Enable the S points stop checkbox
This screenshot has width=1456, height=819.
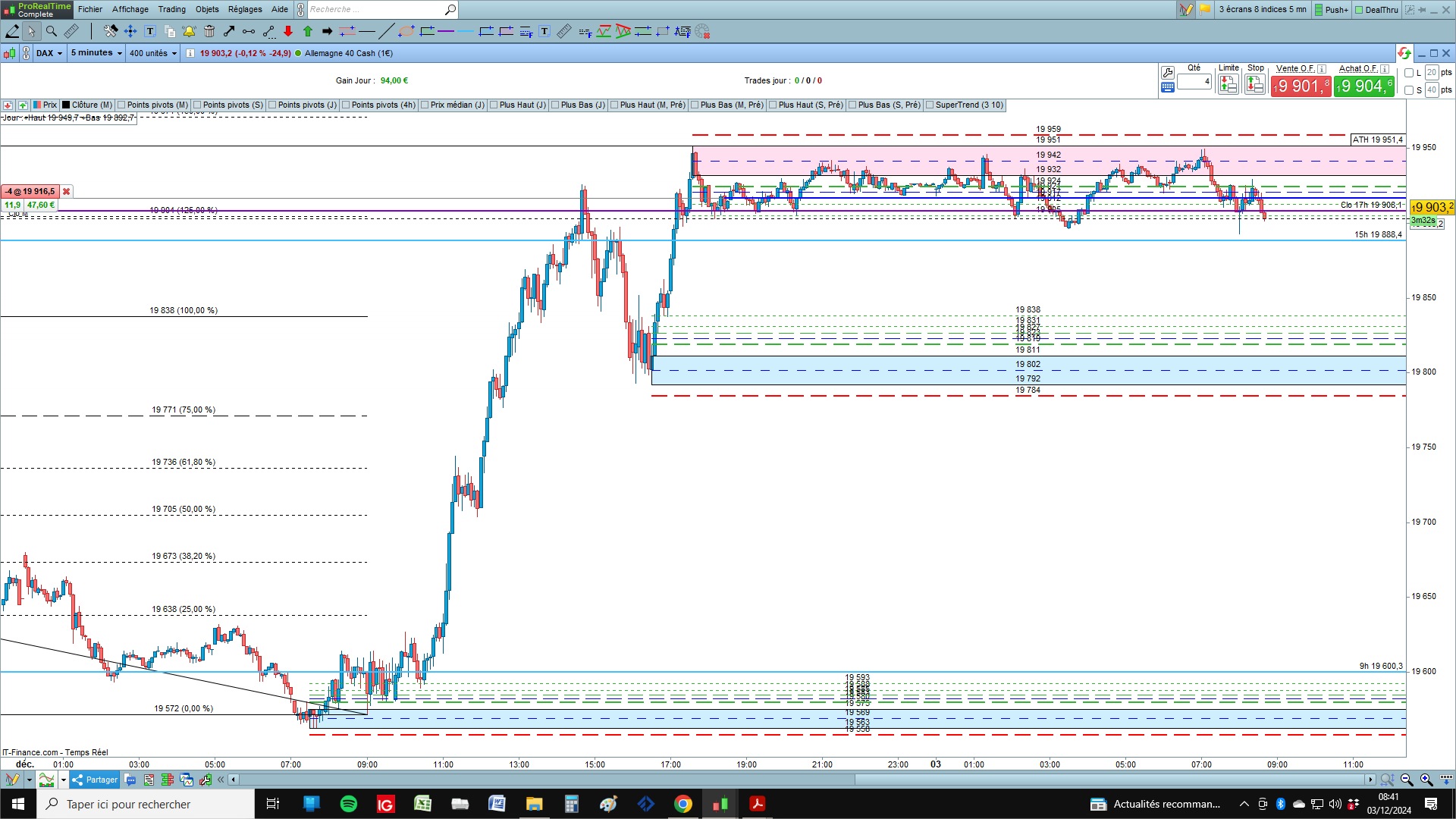1409,90
